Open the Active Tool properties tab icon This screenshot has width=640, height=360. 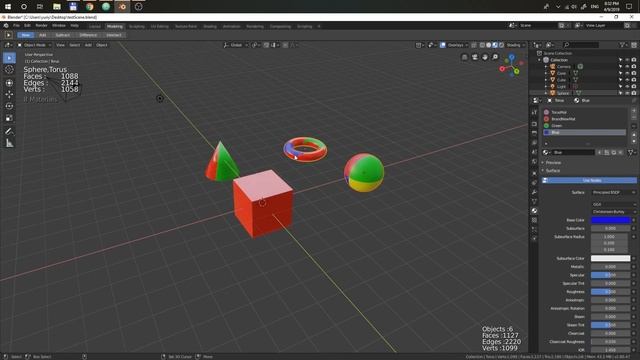534,112
